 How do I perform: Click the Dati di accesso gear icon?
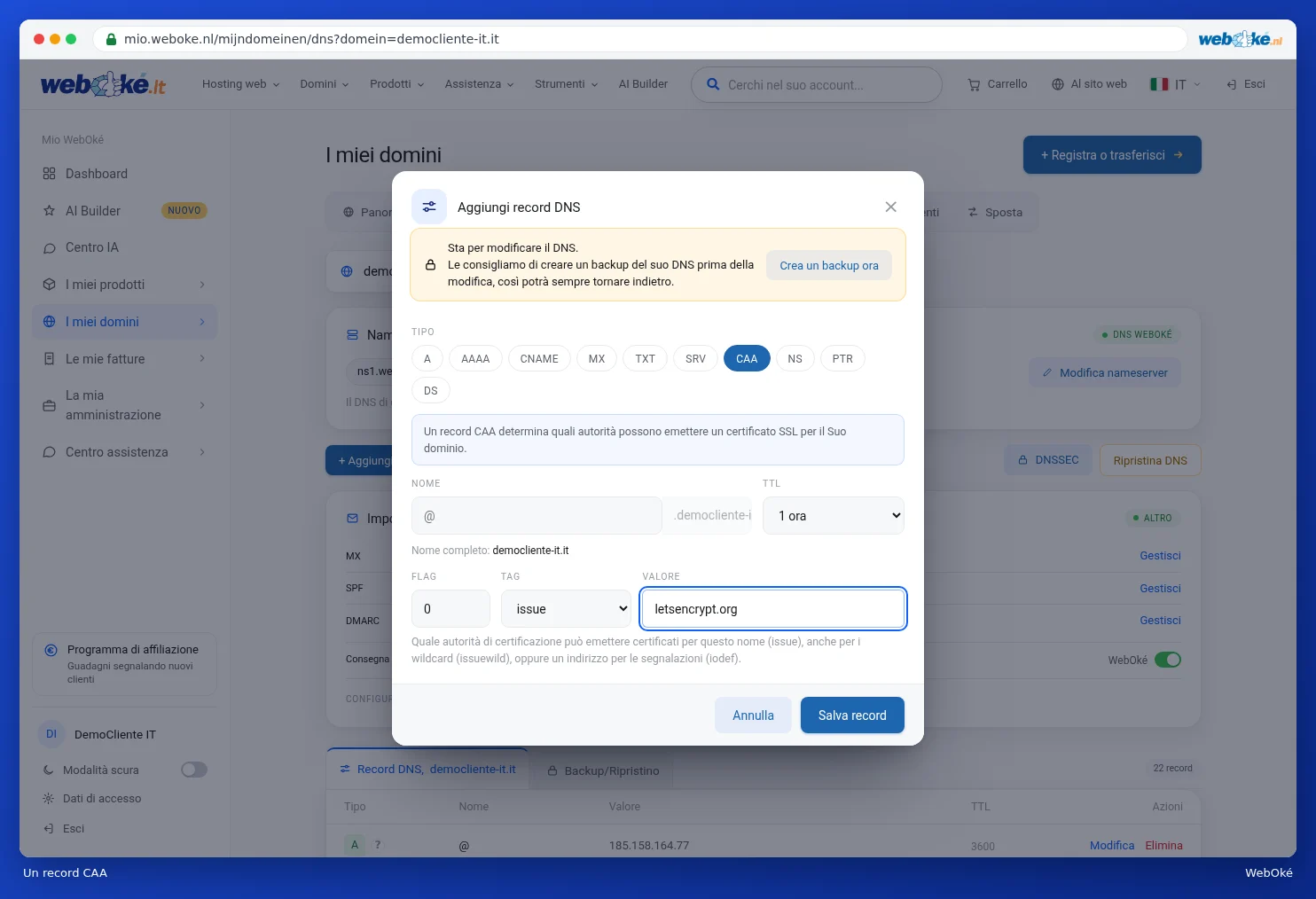48,798
